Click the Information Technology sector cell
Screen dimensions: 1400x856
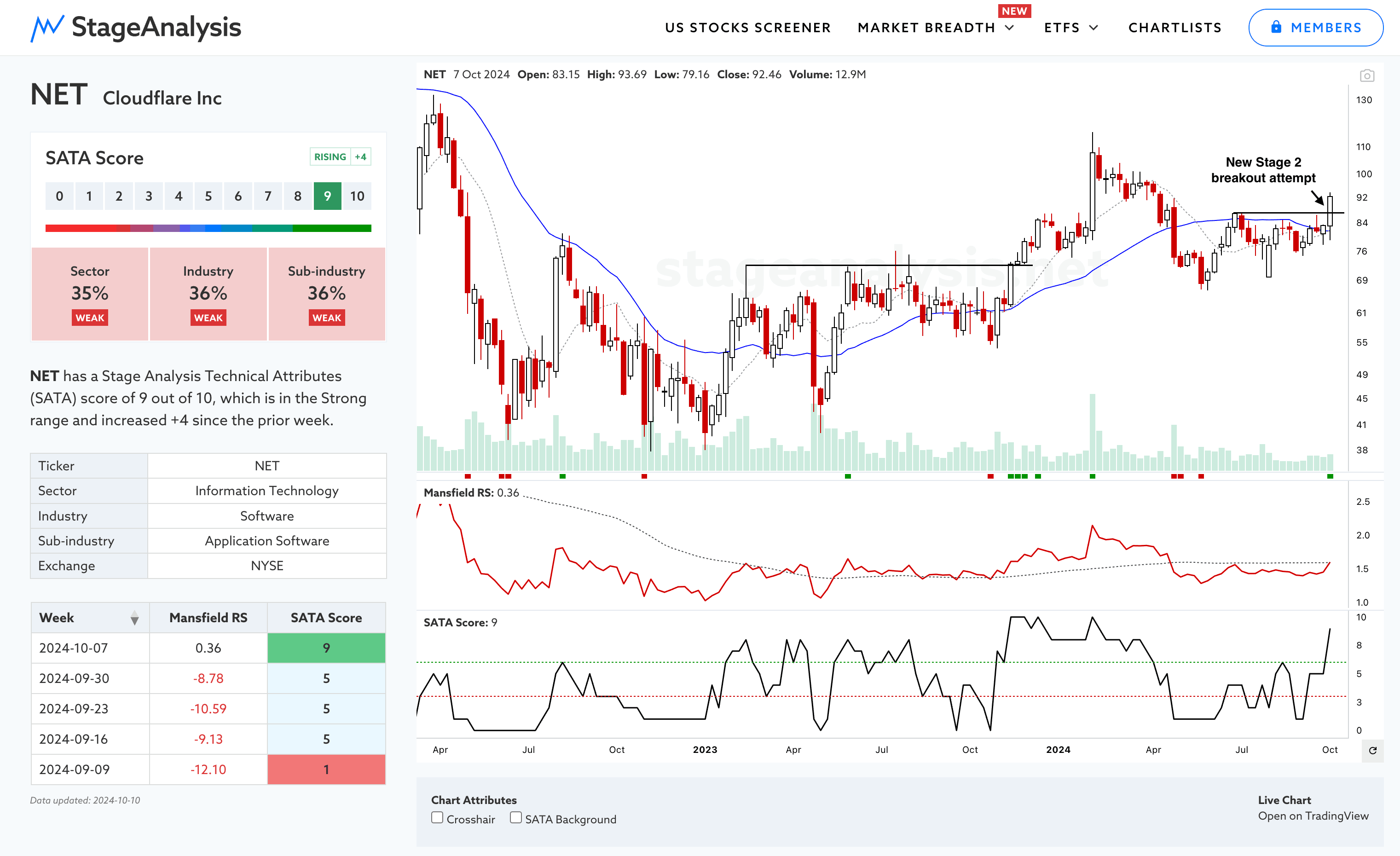click(x=266, y=491)
